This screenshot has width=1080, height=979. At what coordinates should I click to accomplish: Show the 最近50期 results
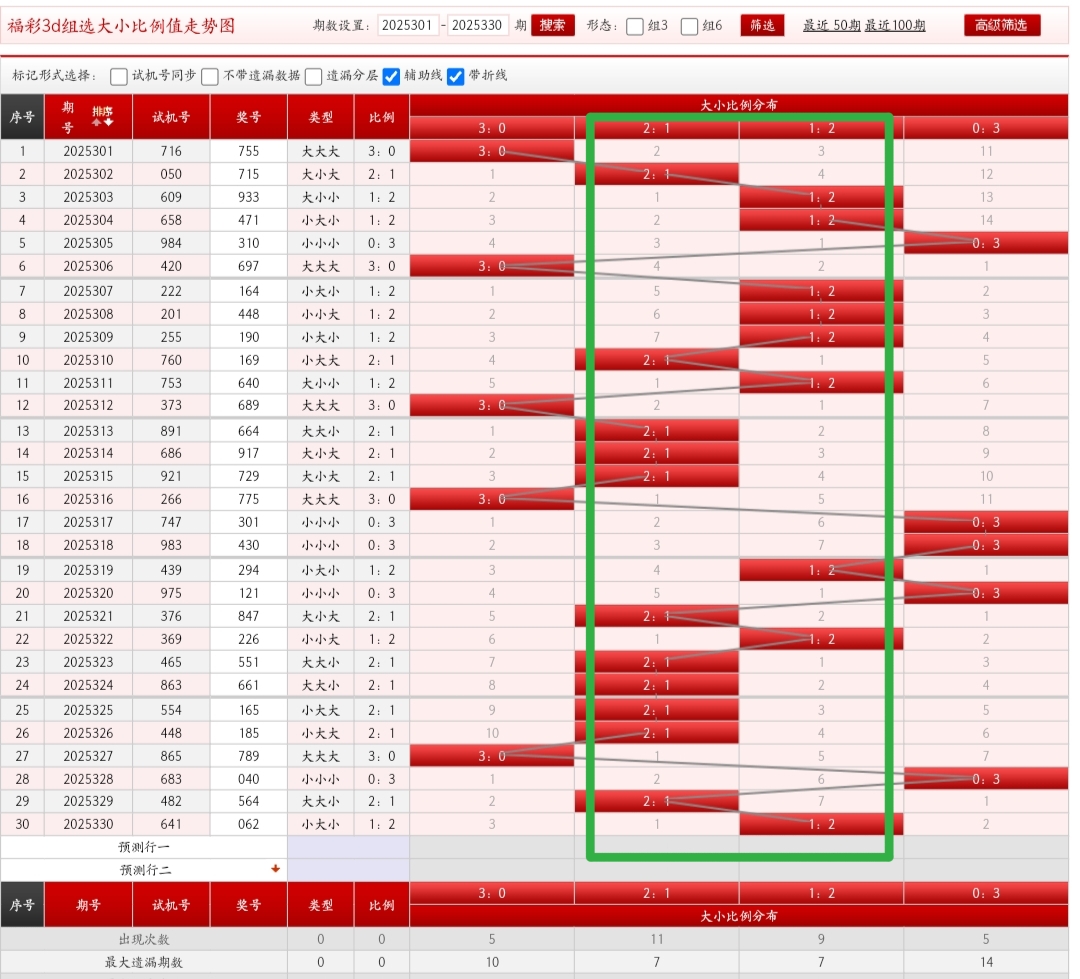click(x=831, y=26)
